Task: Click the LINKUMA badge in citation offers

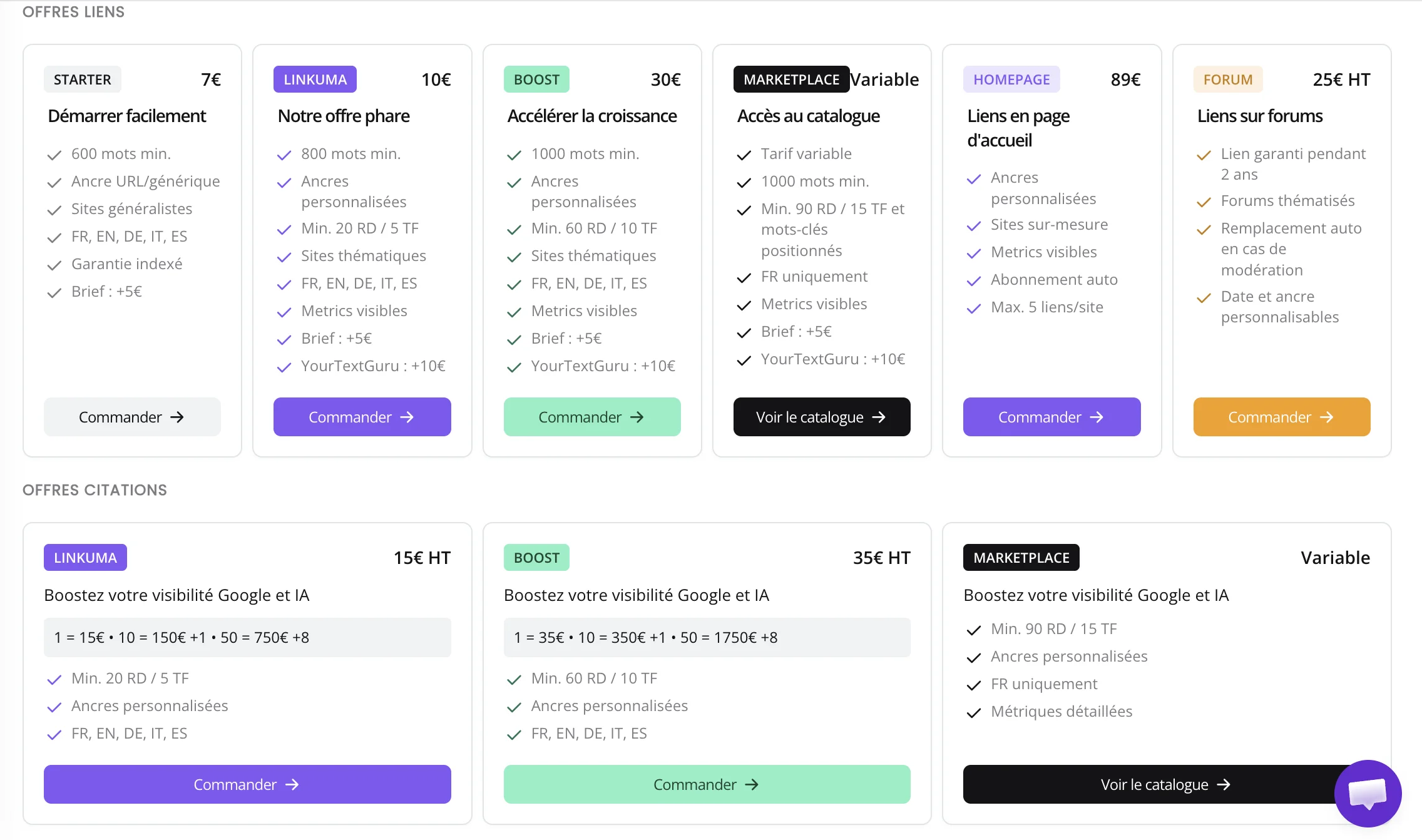Action: [85, 558]
